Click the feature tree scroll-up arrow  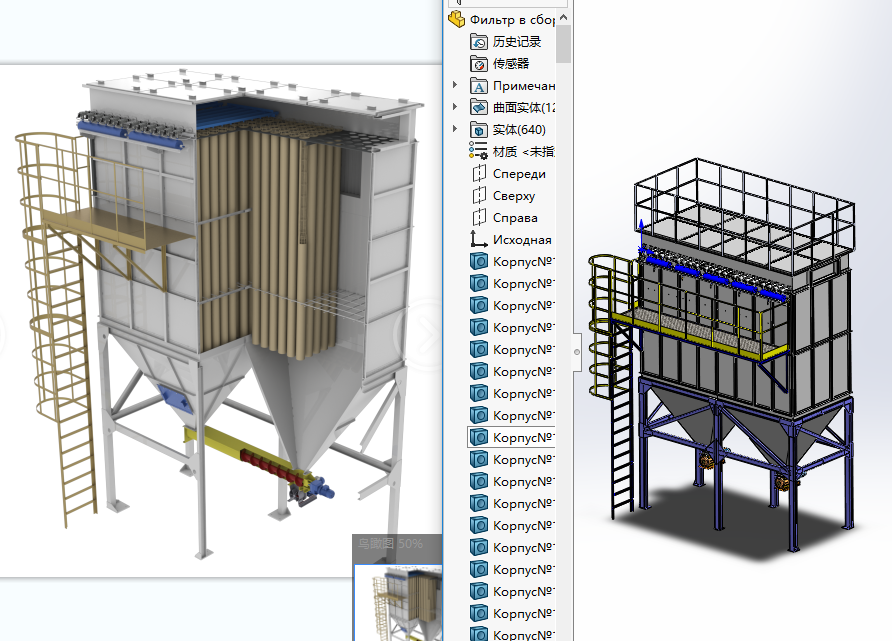(564, 18)
